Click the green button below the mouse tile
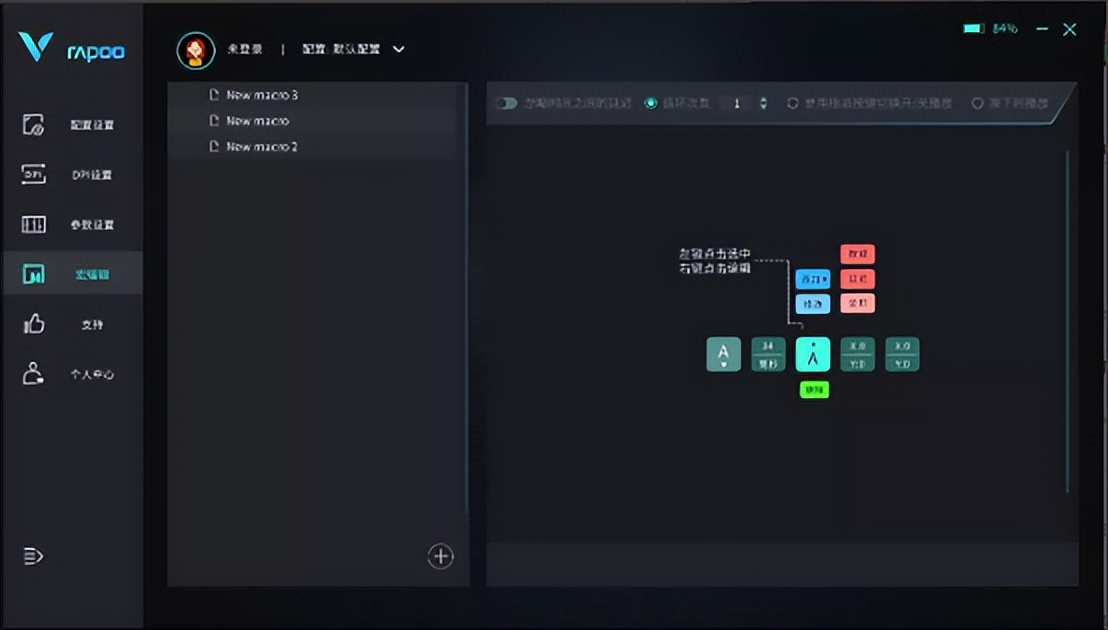 pyautogui.click(x=813, y=389)
